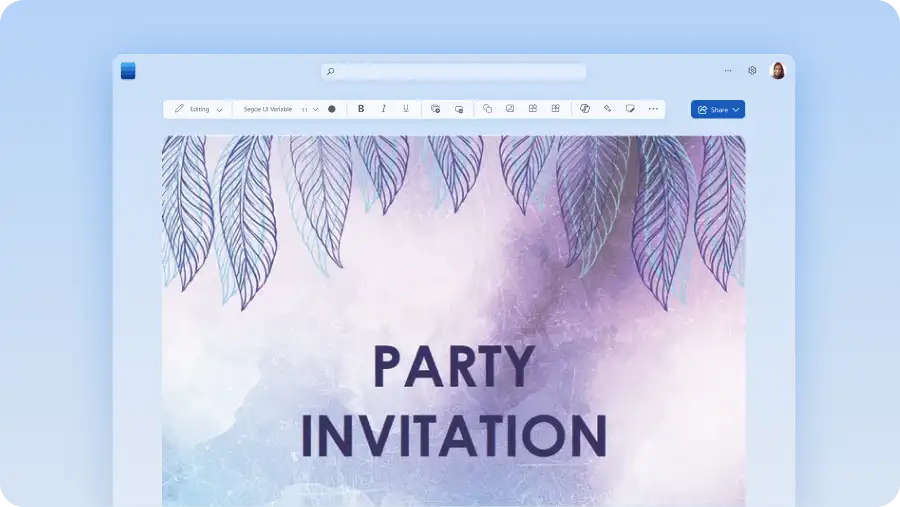
Task: Click the user profile avatar
Action: coord(777,71)
